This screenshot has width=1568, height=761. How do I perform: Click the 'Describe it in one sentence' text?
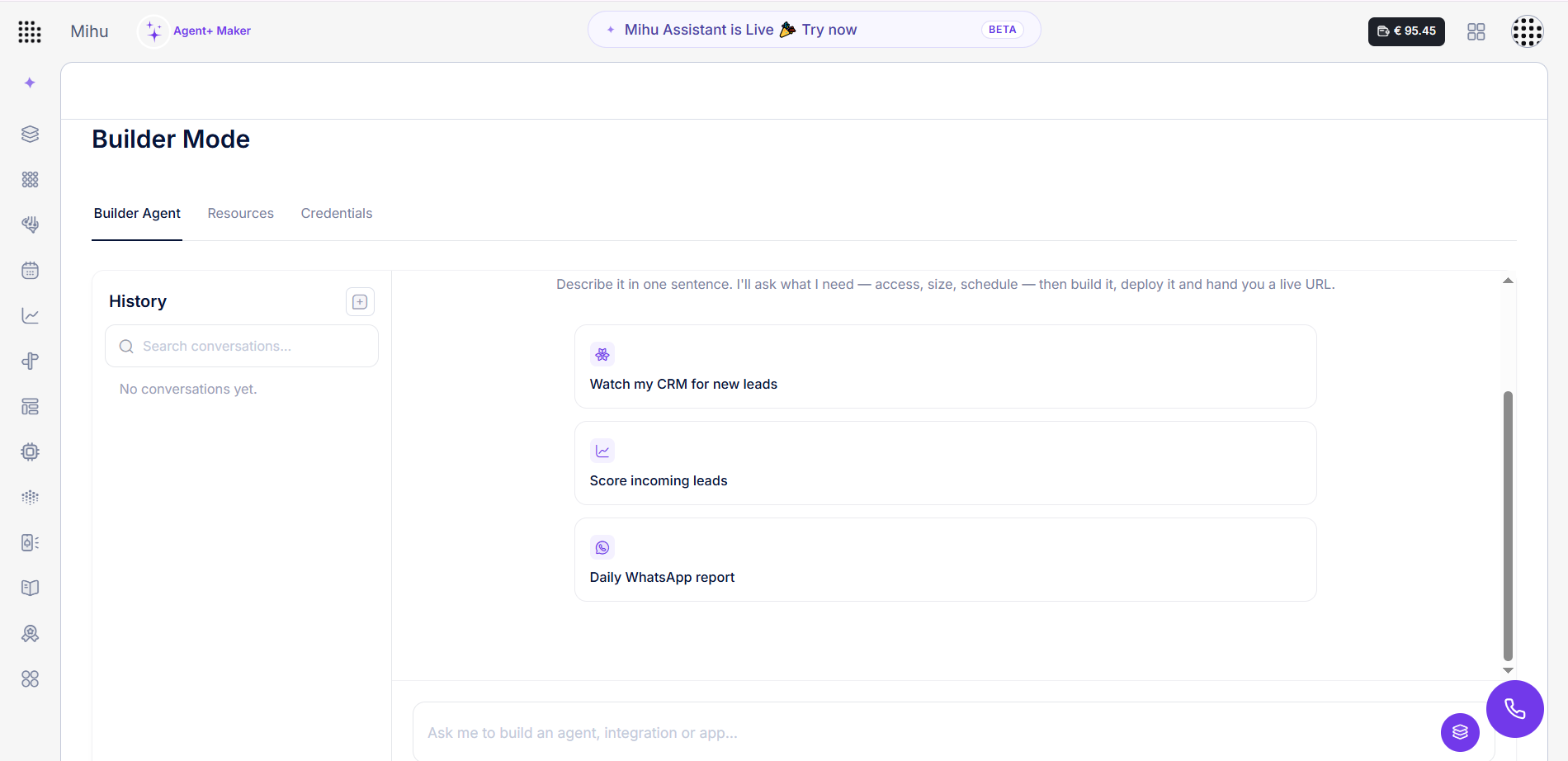[946, 284]
